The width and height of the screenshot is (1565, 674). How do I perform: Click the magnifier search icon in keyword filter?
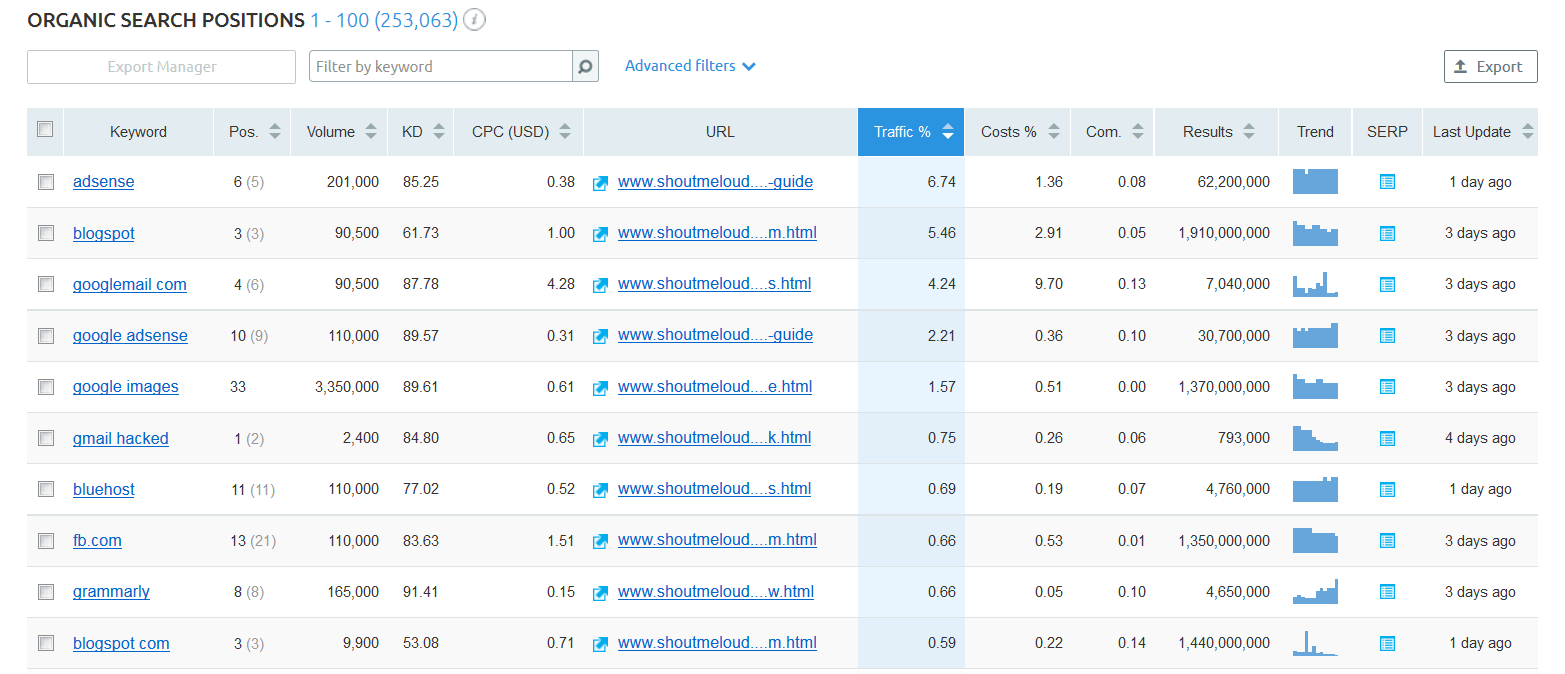tap(585, 67)
